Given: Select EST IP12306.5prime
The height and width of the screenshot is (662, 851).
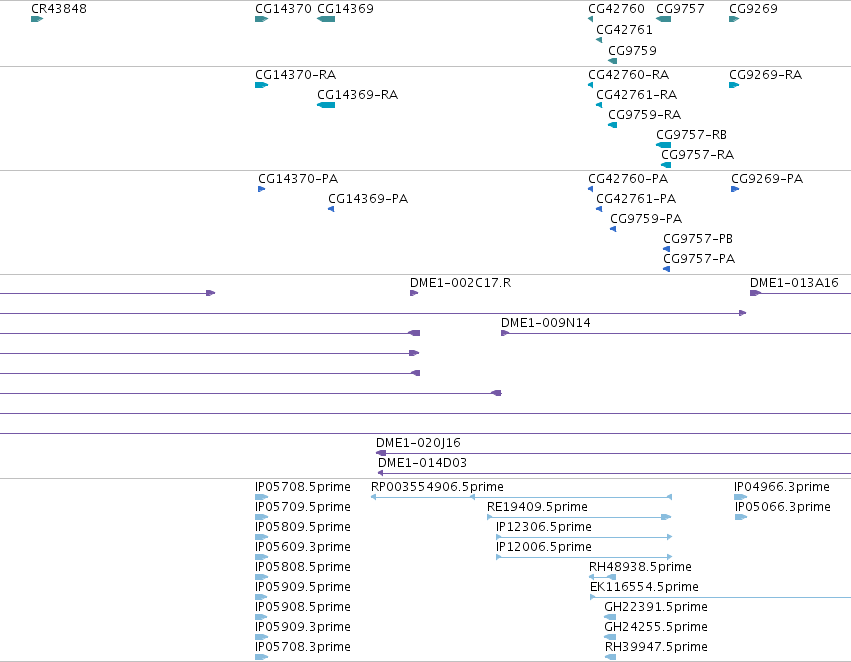Looking at the screenshot, I should (544, 527).
